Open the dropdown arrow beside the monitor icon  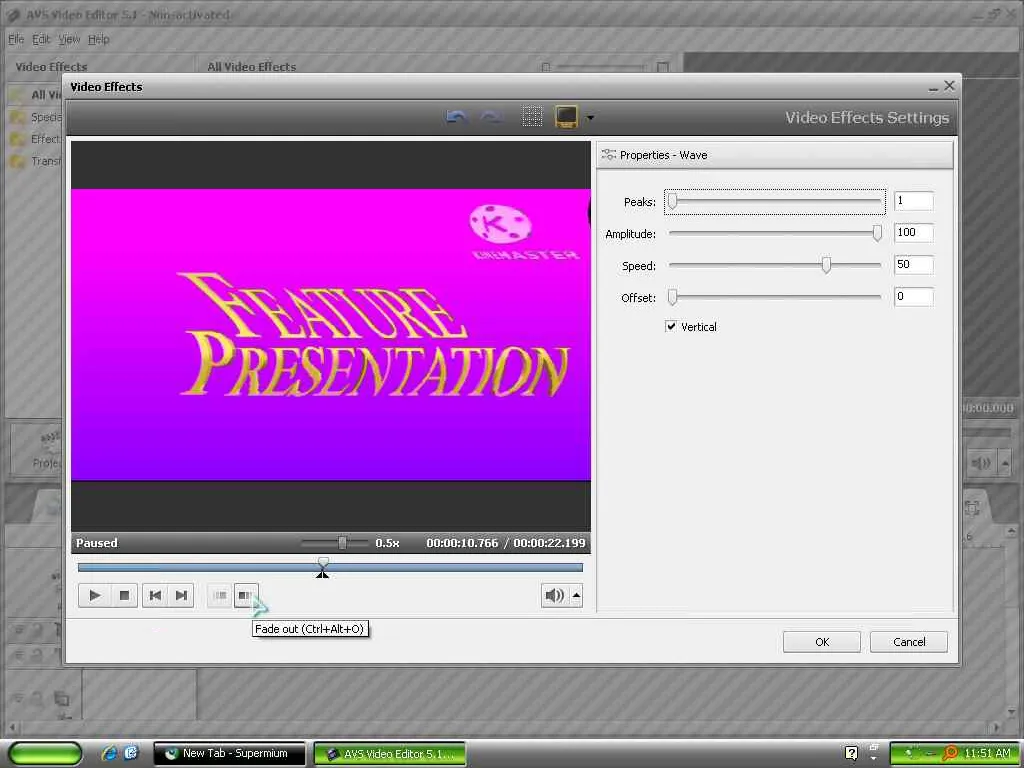[x=590, y=118]
